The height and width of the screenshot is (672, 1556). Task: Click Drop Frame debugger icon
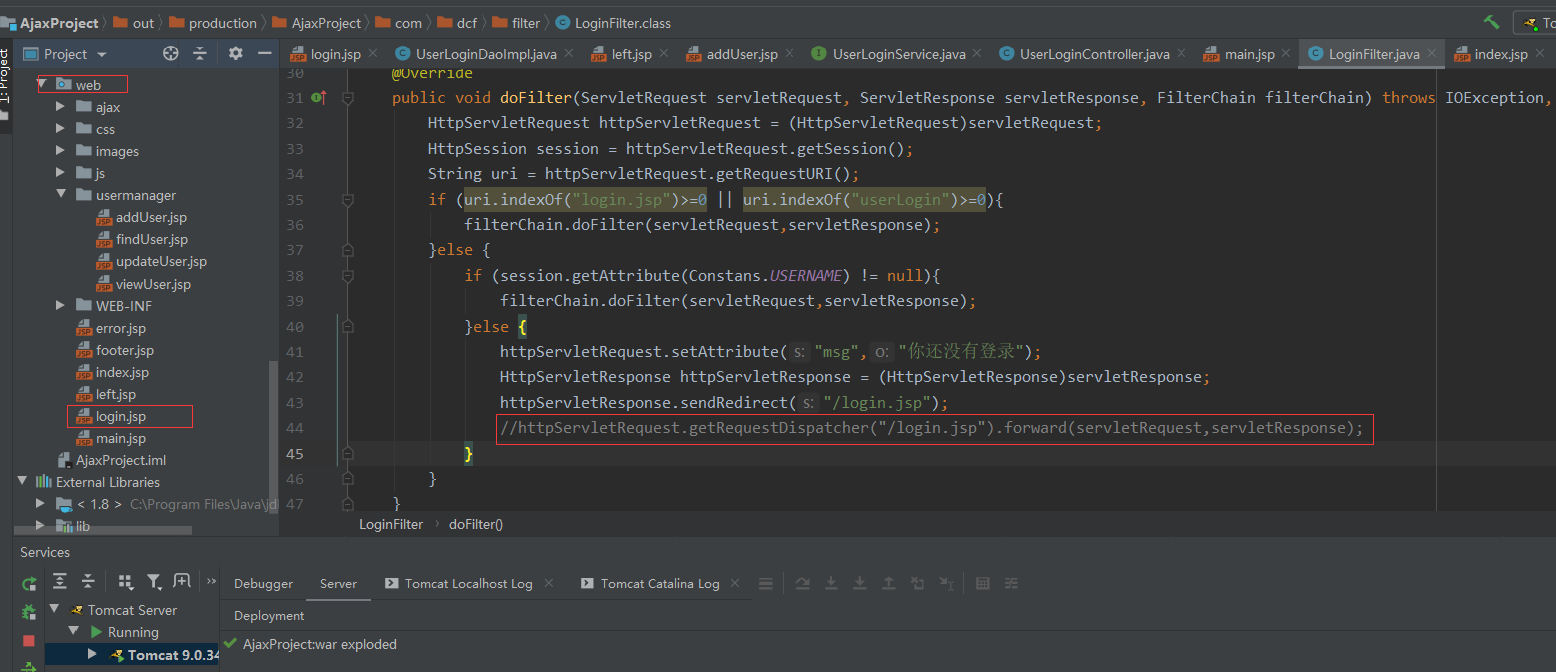click(x=918, y=583)
